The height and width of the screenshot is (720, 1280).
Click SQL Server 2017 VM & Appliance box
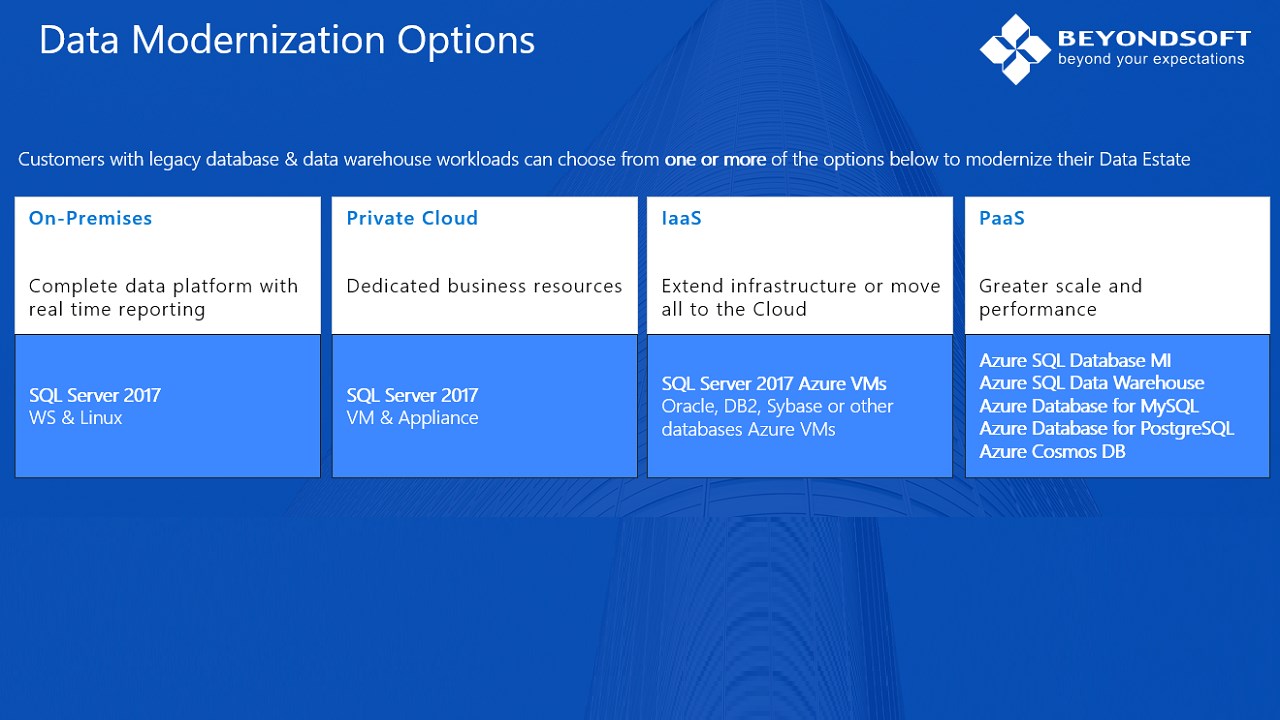point(484,406)
